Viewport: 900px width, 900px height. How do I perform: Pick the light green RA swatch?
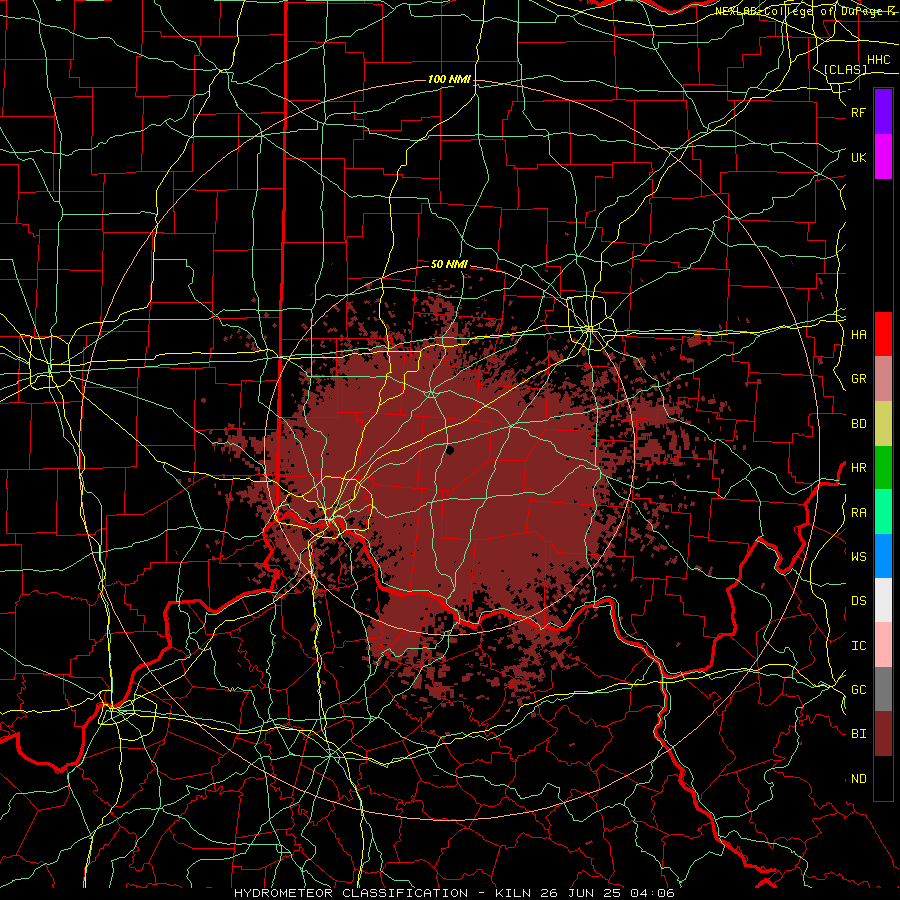883,512
